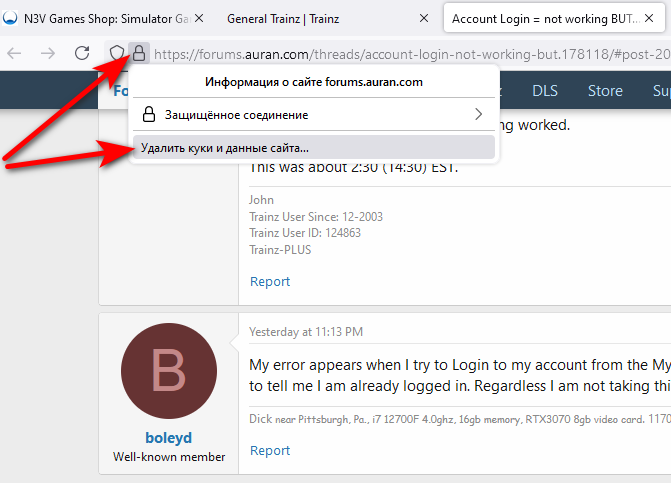Click the Информация о сайте forums.auran.com header

tap(314, 82)
